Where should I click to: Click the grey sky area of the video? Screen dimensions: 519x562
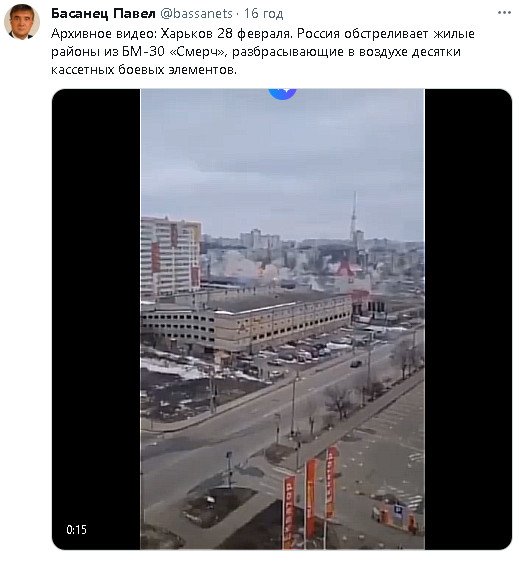(x=282, y=154)
